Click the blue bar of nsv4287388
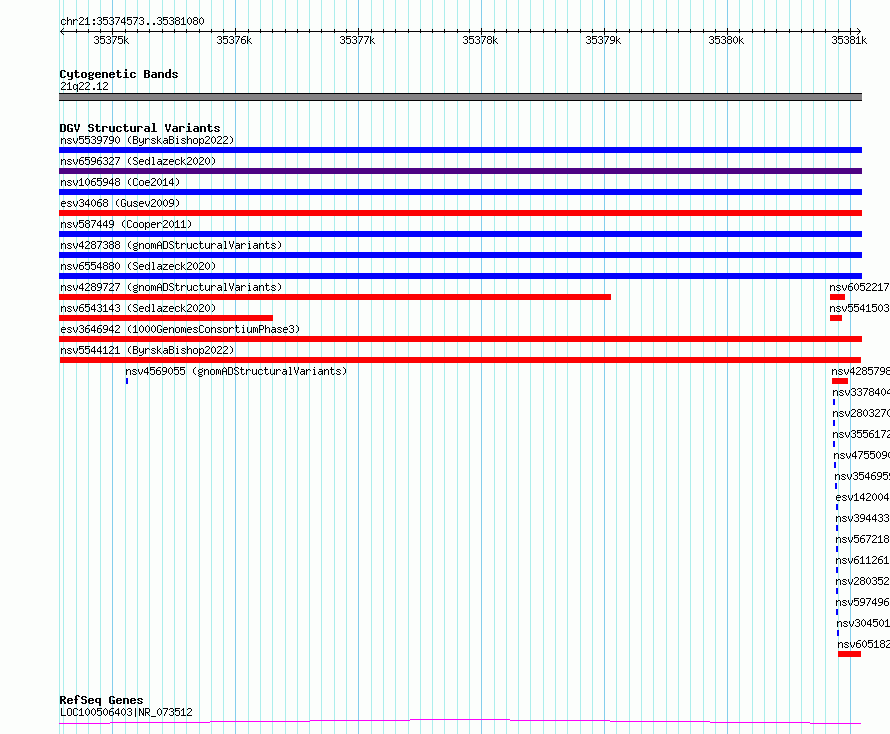Viewport: 890px width, 734px height. click(x=460, y=255)
